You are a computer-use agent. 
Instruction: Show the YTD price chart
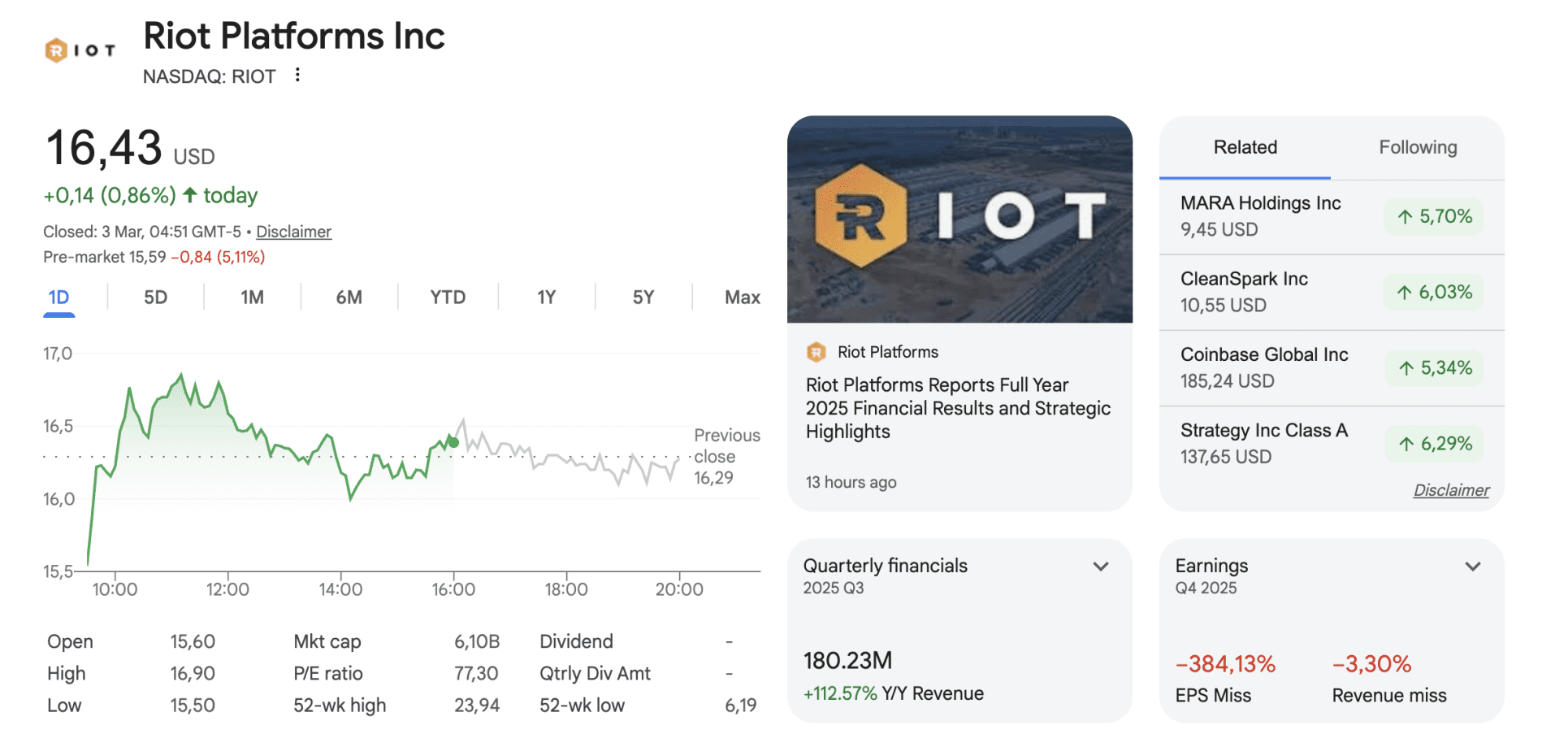point(448,297)
